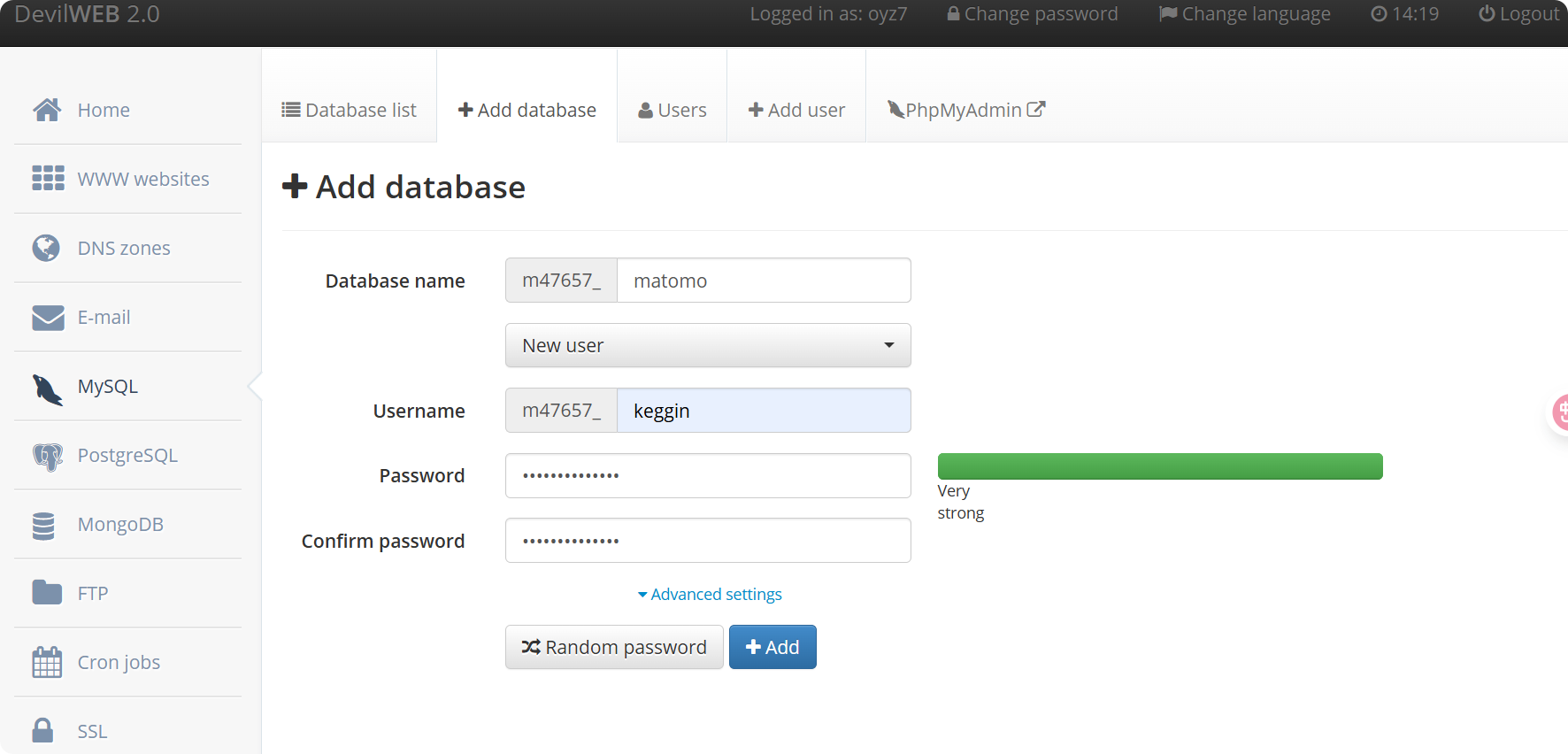Open the New user dropdown
The image size is (1568, 754).
pyautogui.click(x=707, y=345)
